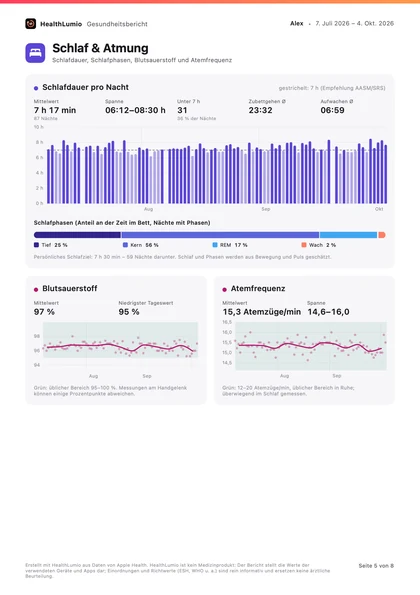Click the Aug label under the sleep duration chart
Image resolution: width=420 pixels, height=595 pixels.
[x=148, y=209]
